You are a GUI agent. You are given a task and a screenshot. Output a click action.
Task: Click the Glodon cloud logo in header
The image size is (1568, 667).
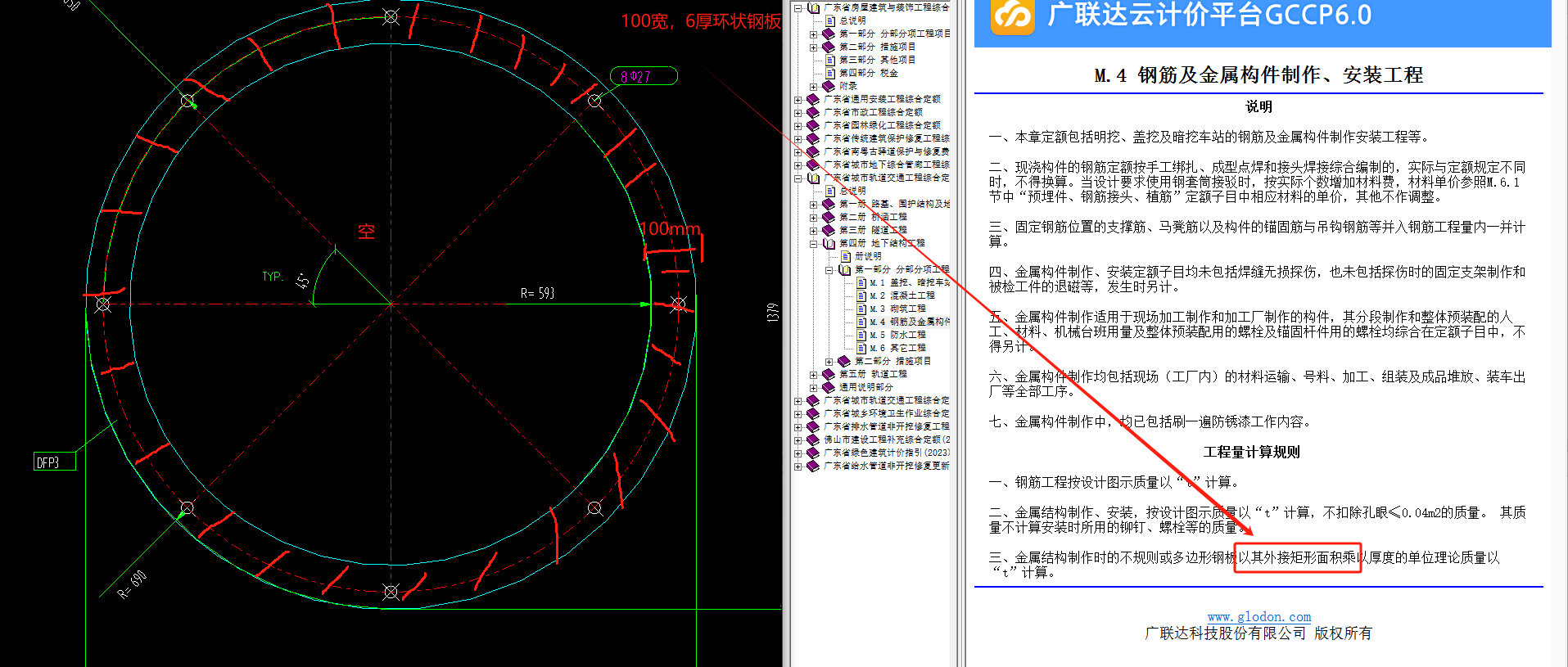(1012, 16)
